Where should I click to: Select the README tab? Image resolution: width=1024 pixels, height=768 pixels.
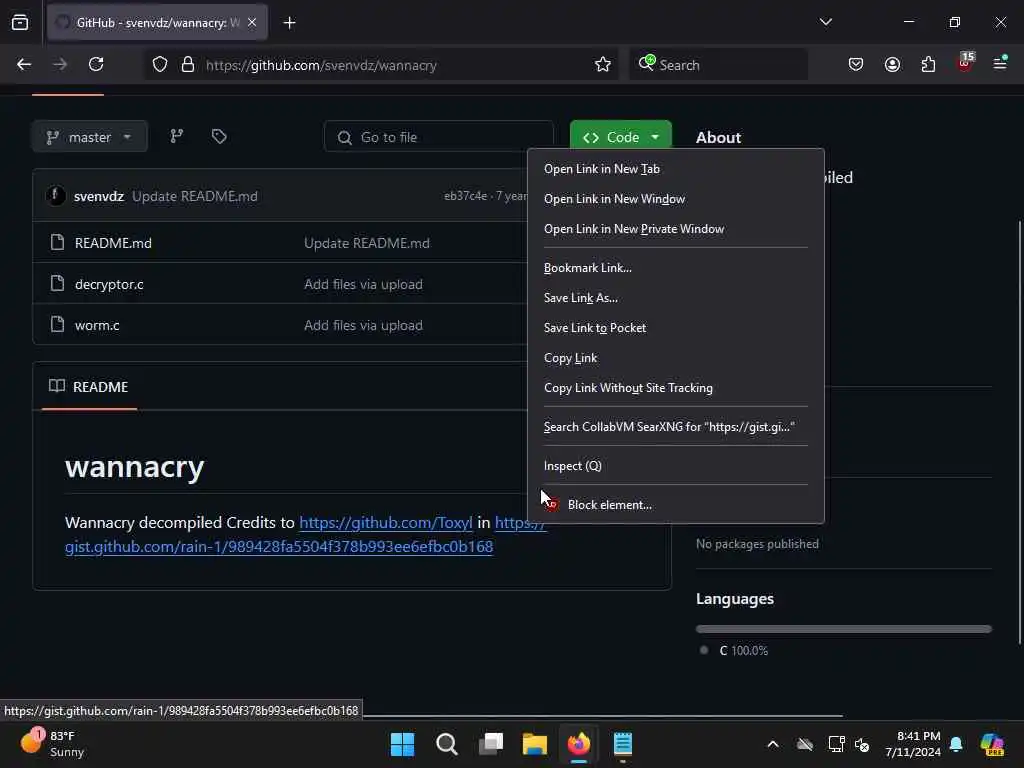[x=89, y=387]
